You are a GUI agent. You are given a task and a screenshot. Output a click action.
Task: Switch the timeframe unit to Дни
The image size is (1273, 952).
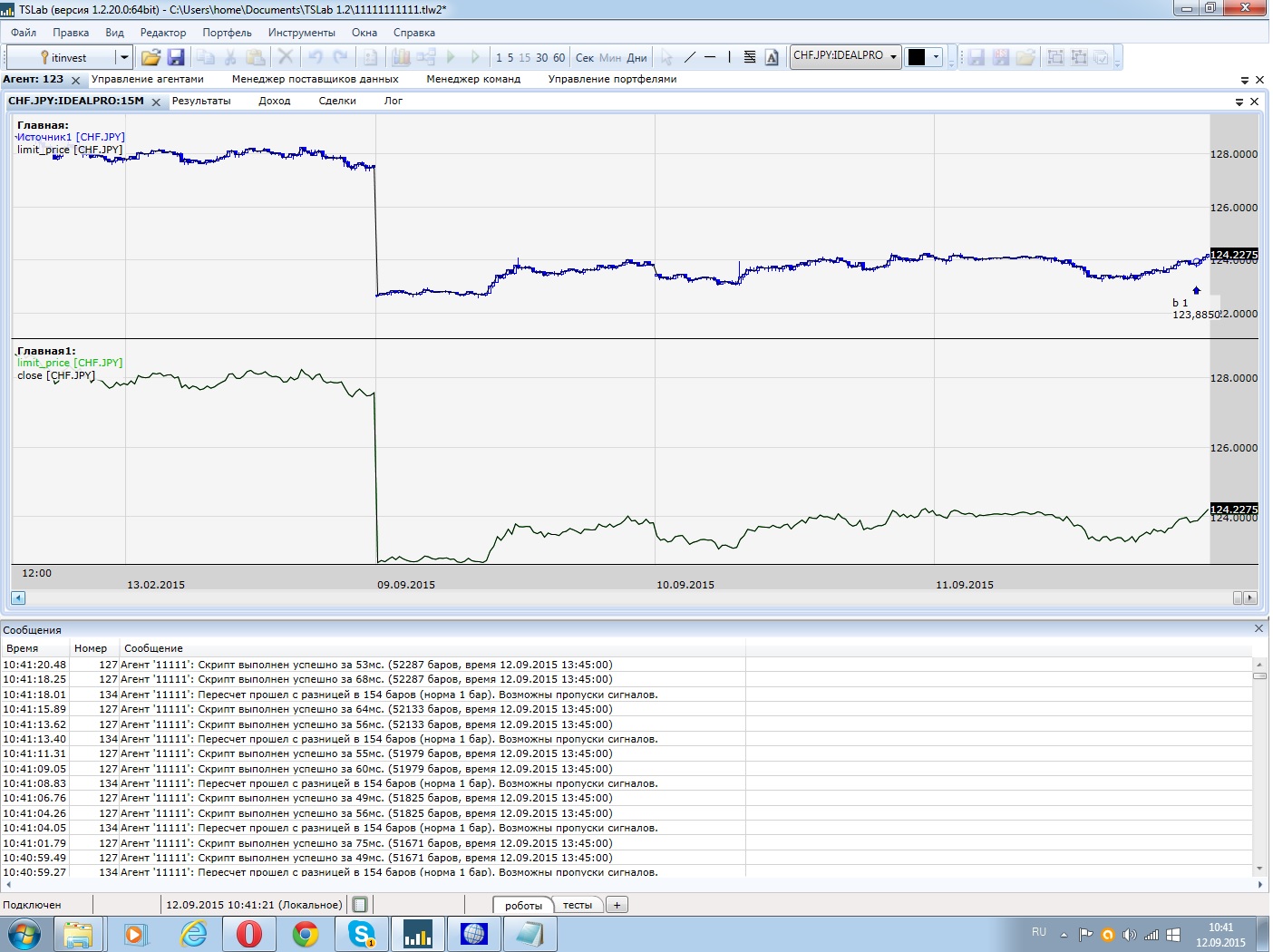pyautogui.click(x=637, y=58)
